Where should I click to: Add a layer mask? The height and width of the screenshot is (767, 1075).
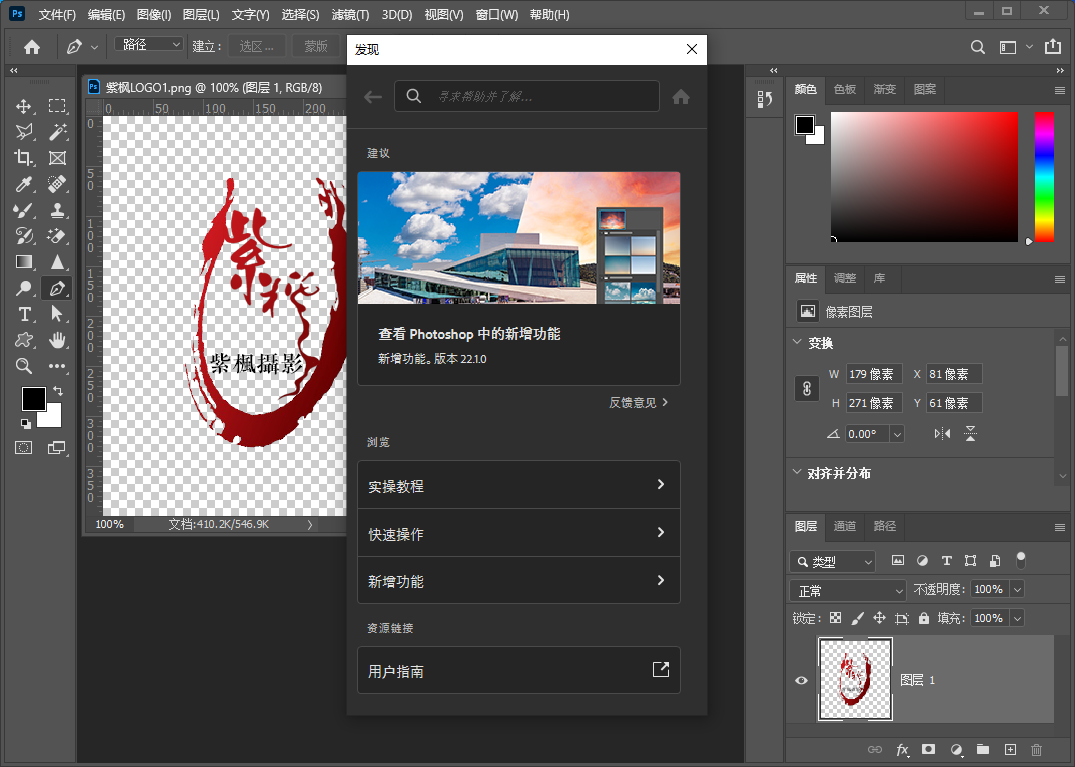[x=929, y=749]
